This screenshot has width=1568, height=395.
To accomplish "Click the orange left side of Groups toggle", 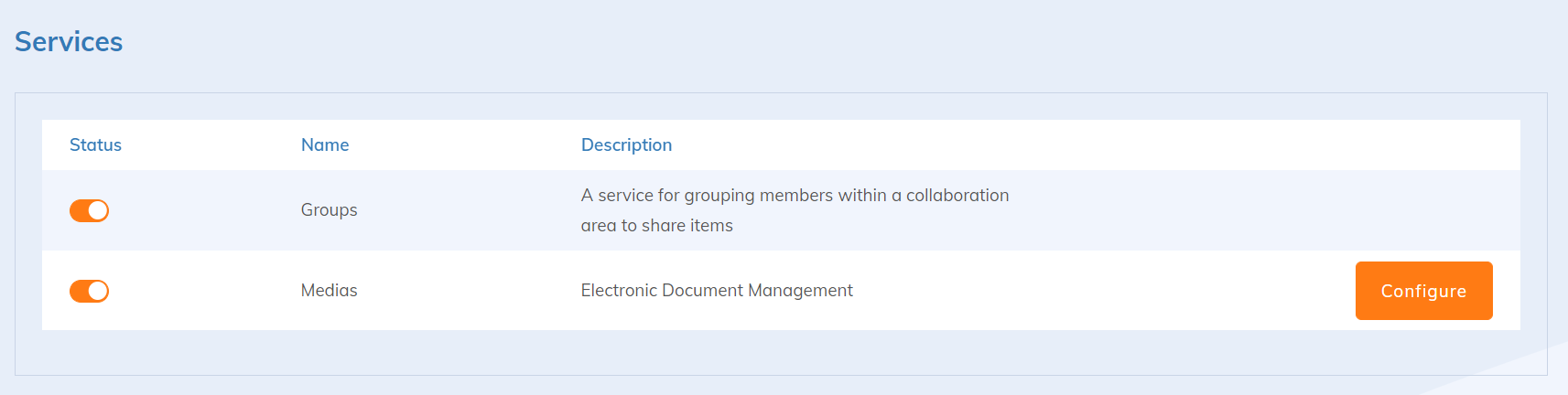I will pos(79,210).
